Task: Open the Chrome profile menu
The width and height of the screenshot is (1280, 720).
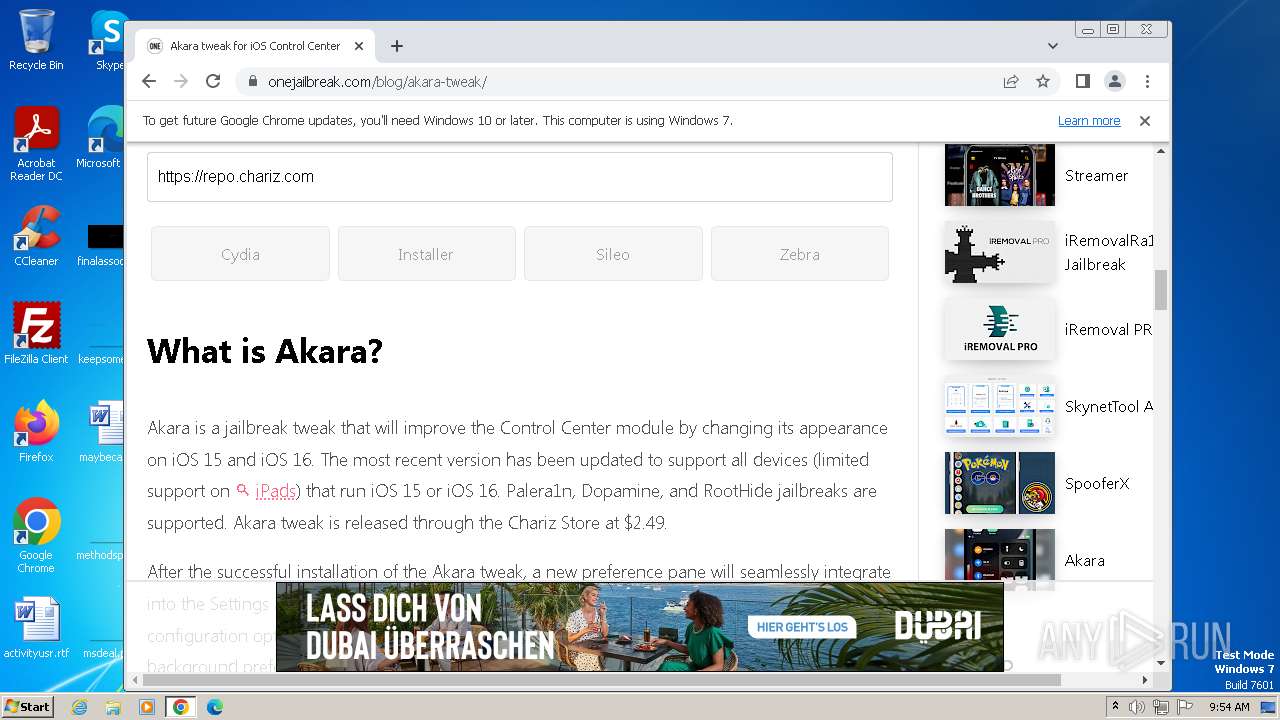Action: click(1115, 81)
